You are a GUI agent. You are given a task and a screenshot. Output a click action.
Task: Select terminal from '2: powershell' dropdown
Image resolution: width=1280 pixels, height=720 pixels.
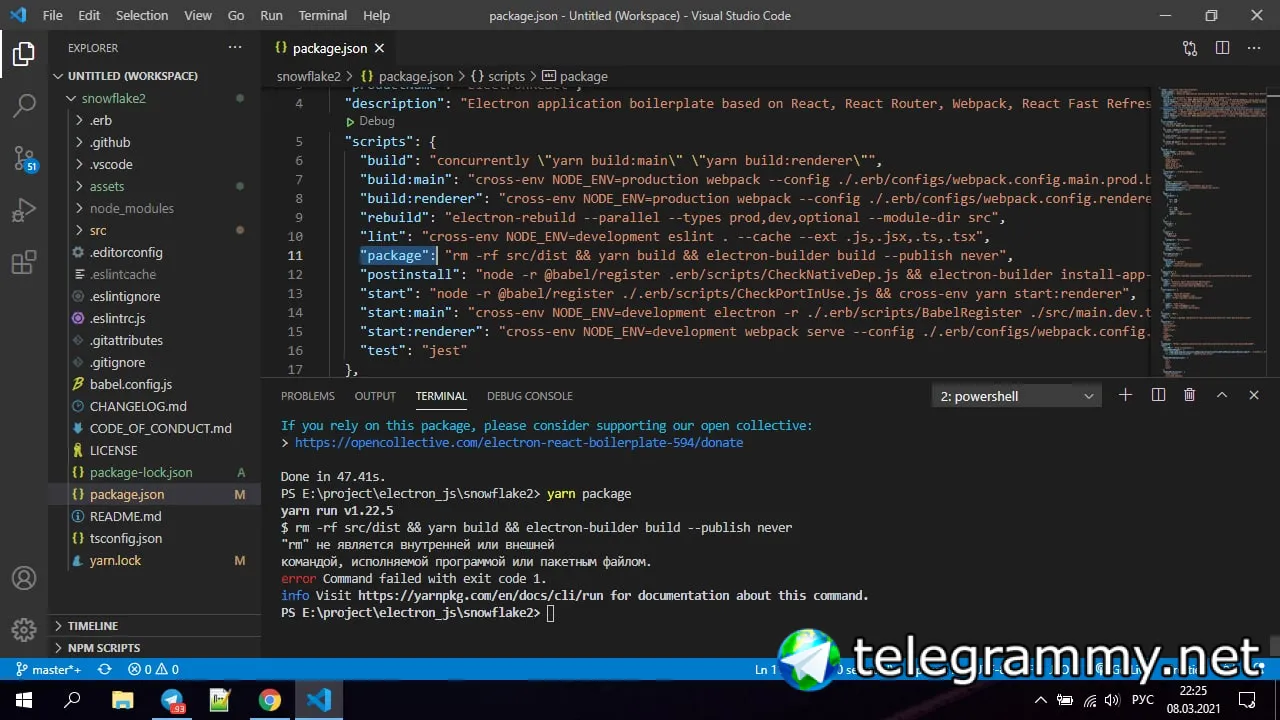pyautogui.click(x=1017, y=396)
